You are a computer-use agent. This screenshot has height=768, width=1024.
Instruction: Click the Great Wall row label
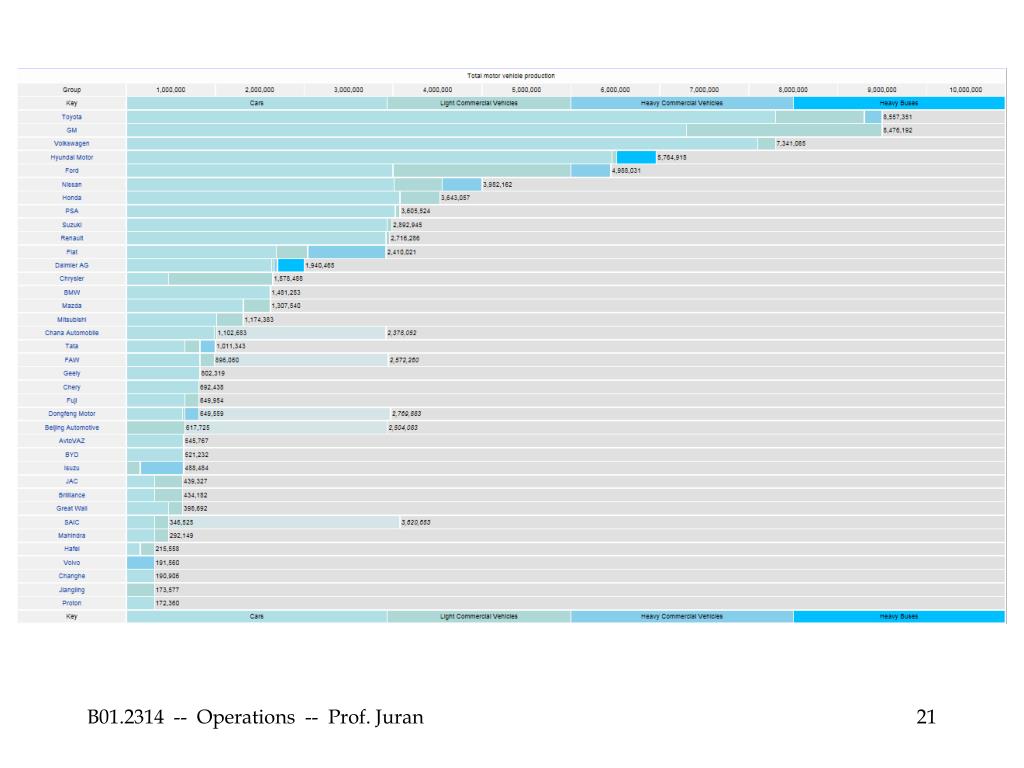[72, 509]
